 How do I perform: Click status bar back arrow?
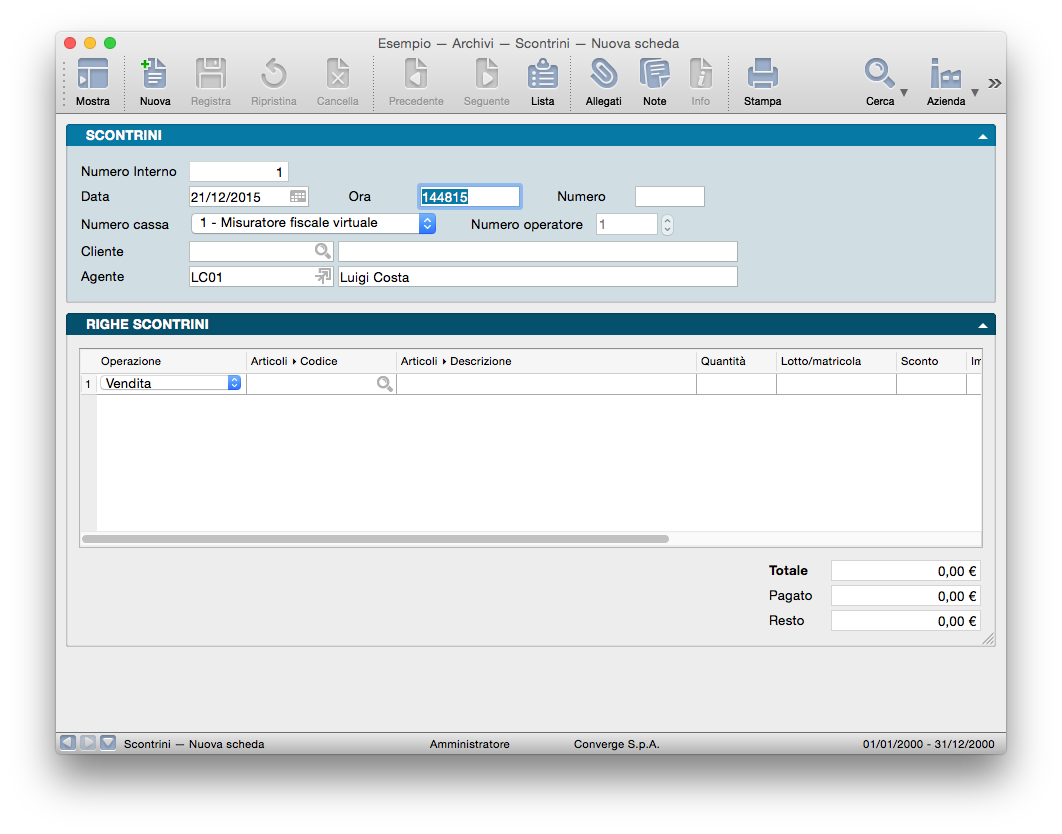click(x=68, y=743)
